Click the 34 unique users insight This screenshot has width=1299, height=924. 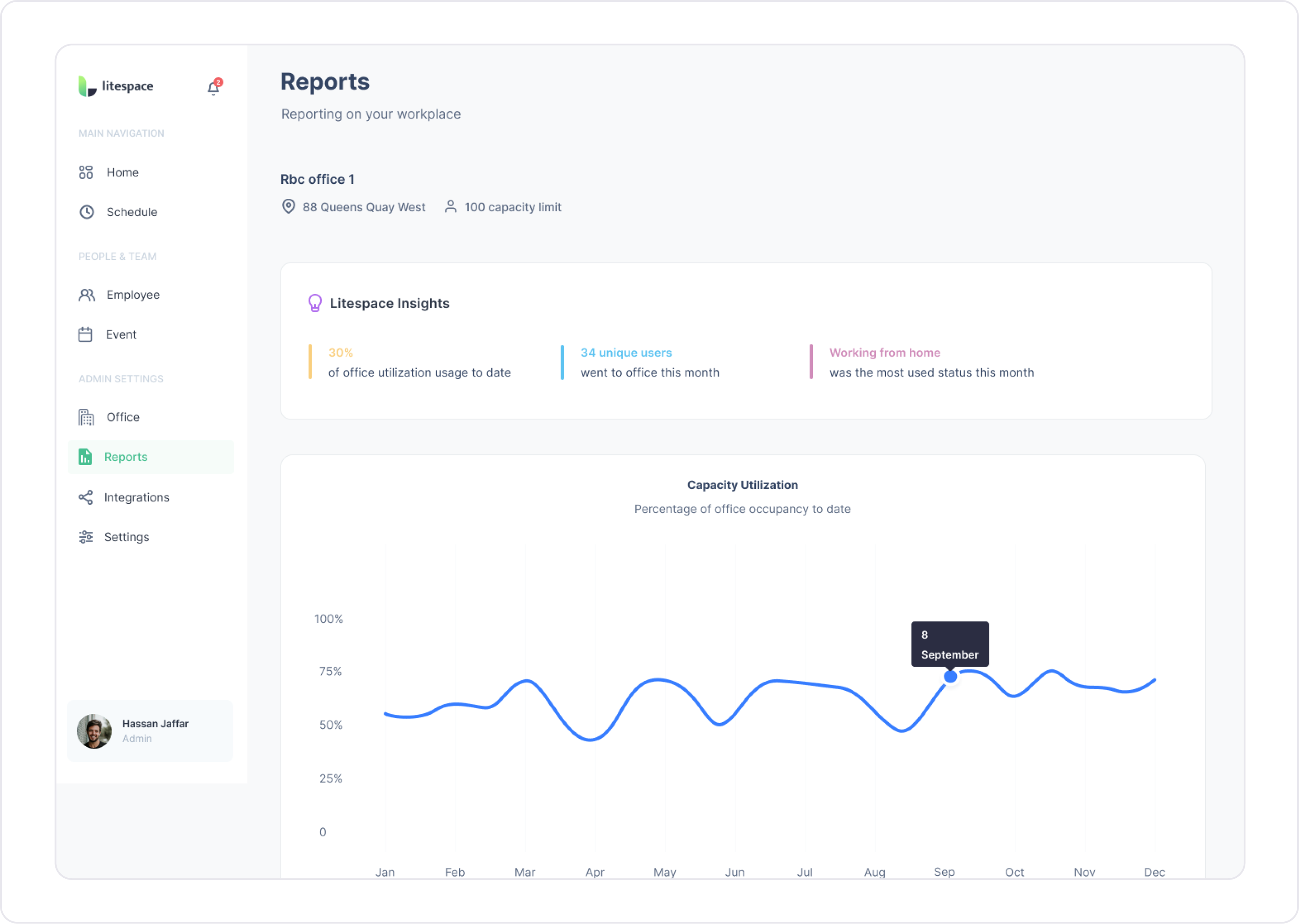626,353
